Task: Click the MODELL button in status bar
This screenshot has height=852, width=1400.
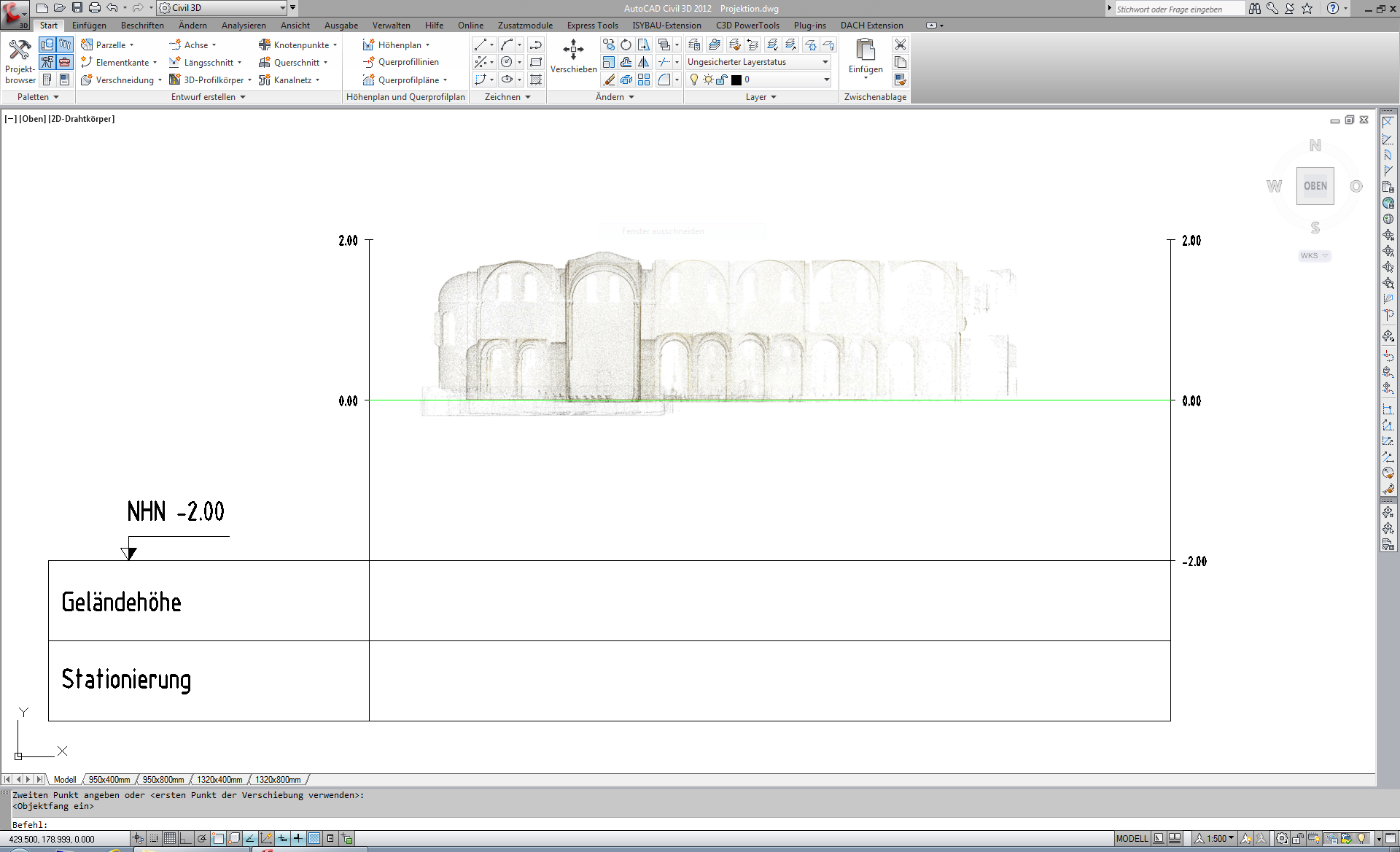Action: coord(1132,838)
